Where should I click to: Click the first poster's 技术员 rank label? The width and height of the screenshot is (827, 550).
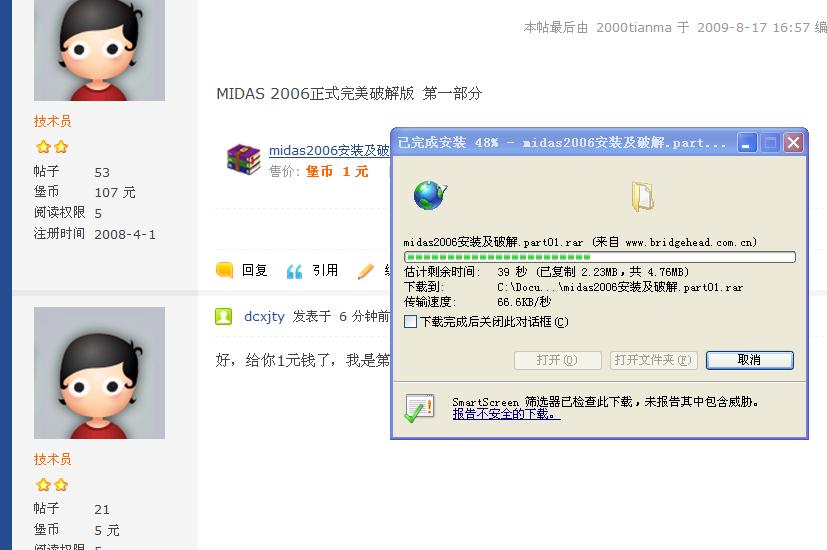52,121
